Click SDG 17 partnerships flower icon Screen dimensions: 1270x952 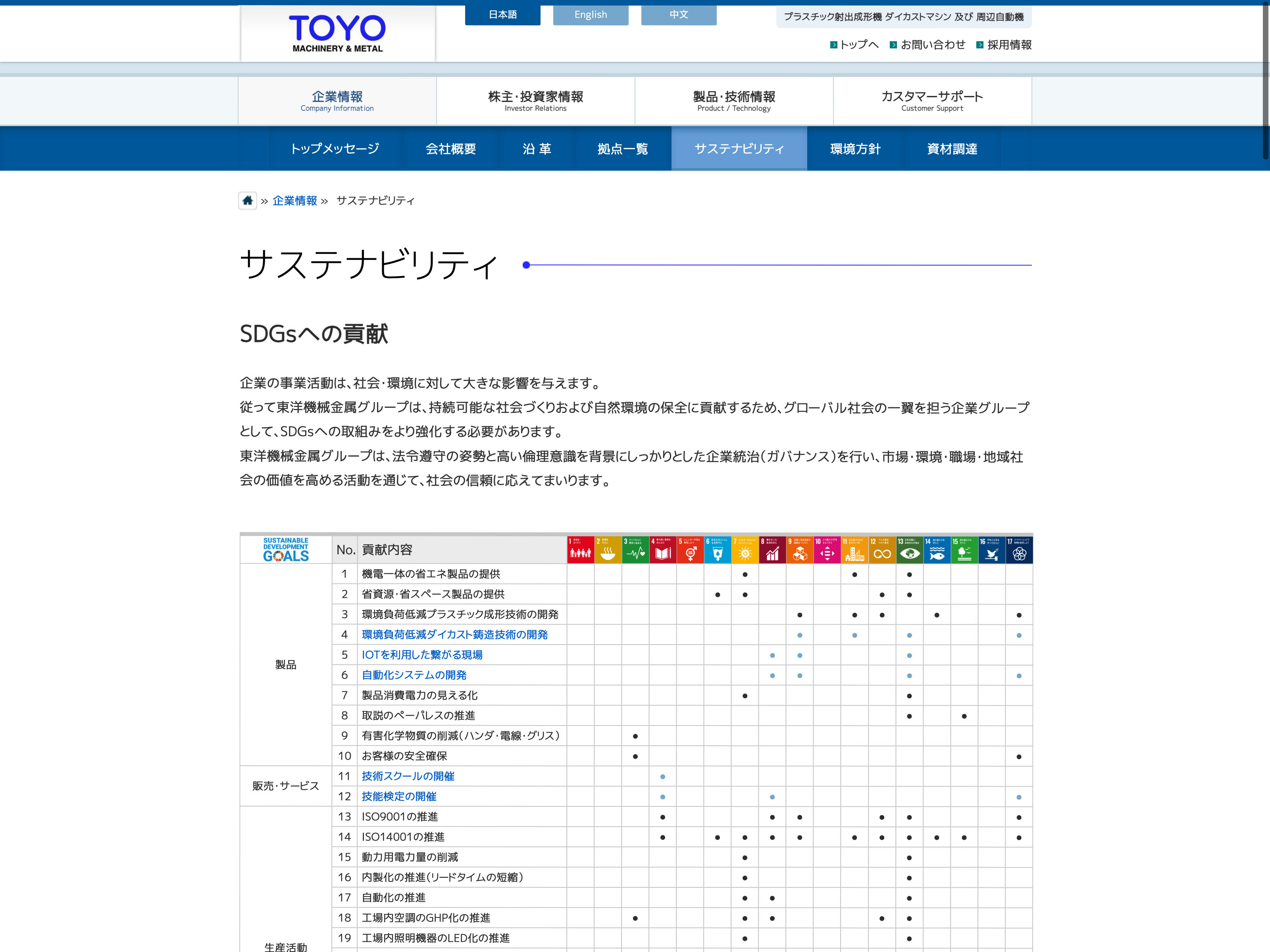tap(1019, 550)
